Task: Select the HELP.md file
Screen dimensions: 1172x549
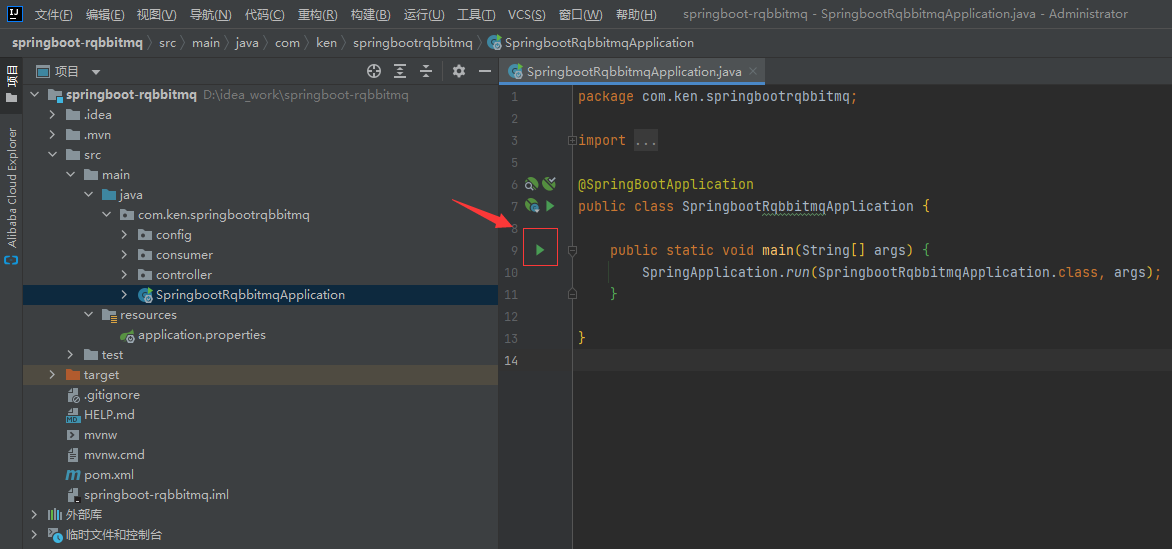Action: tap(109, 414)
